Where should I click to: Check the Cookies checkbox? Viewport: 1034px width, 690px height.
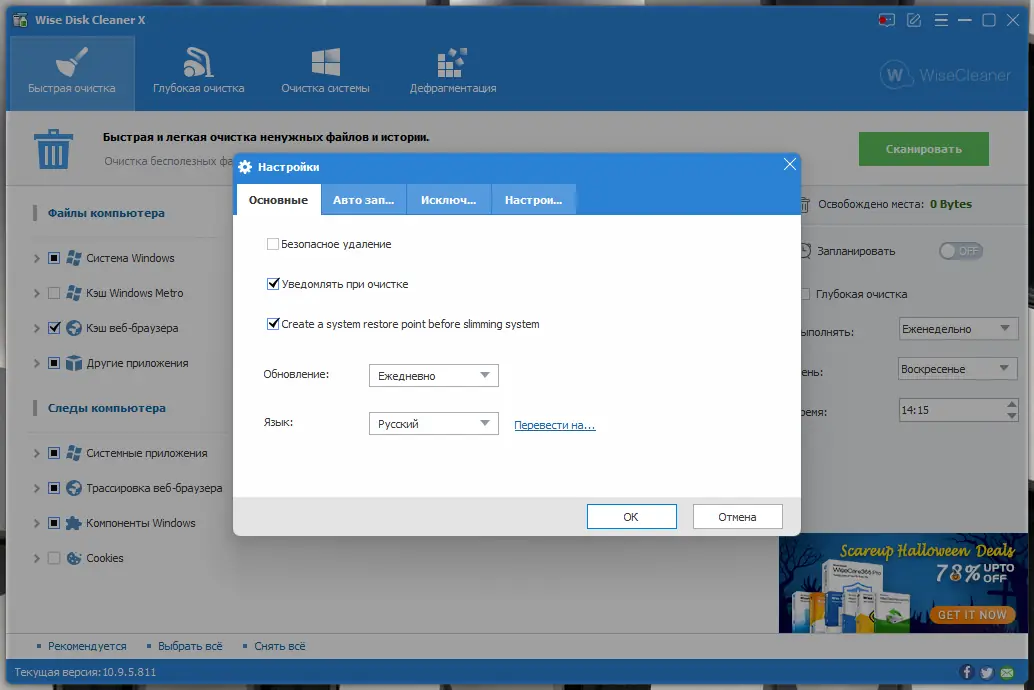pyautogui.click(x=54, y=558)
